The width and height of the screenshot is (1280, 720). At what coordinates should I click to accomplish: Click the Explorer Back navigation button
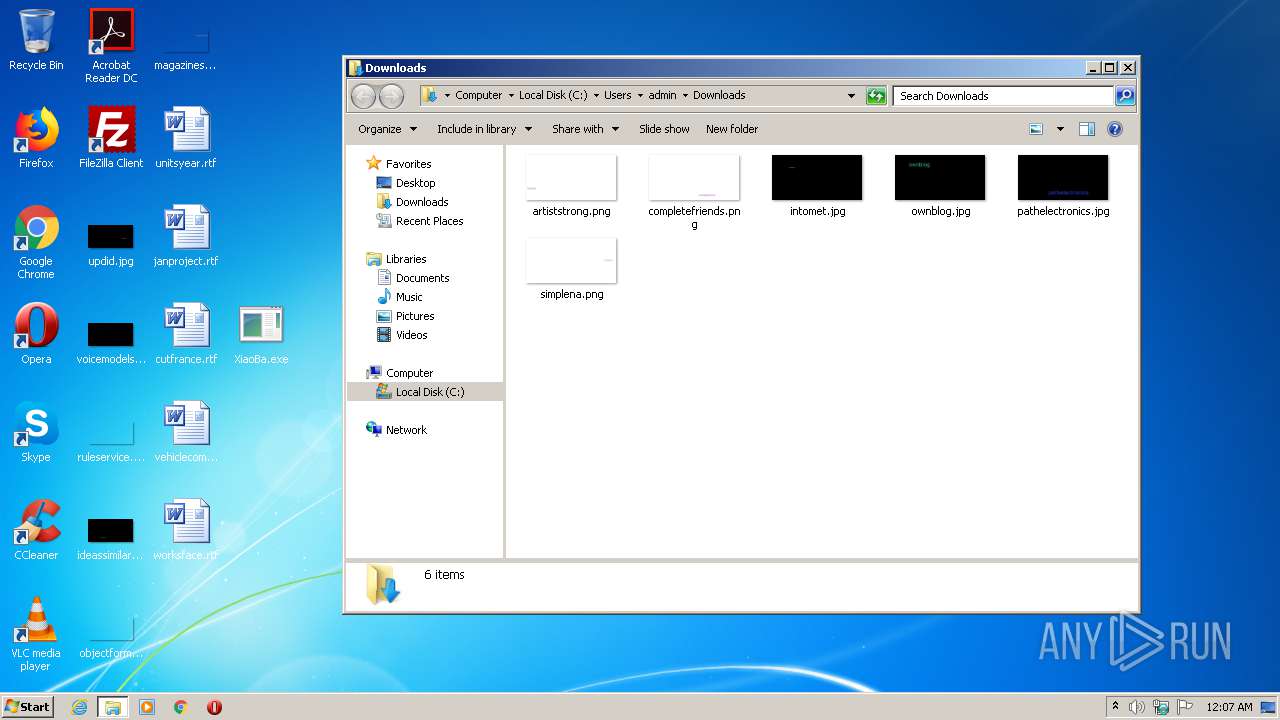[363, 96]
